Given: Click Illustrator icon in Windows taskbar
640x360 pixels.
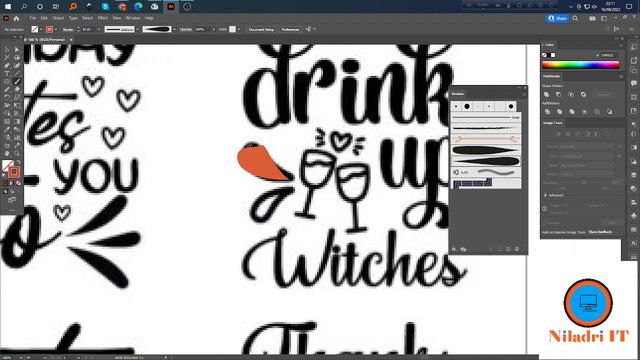Looking at the screenshot, I should point(171,7).
